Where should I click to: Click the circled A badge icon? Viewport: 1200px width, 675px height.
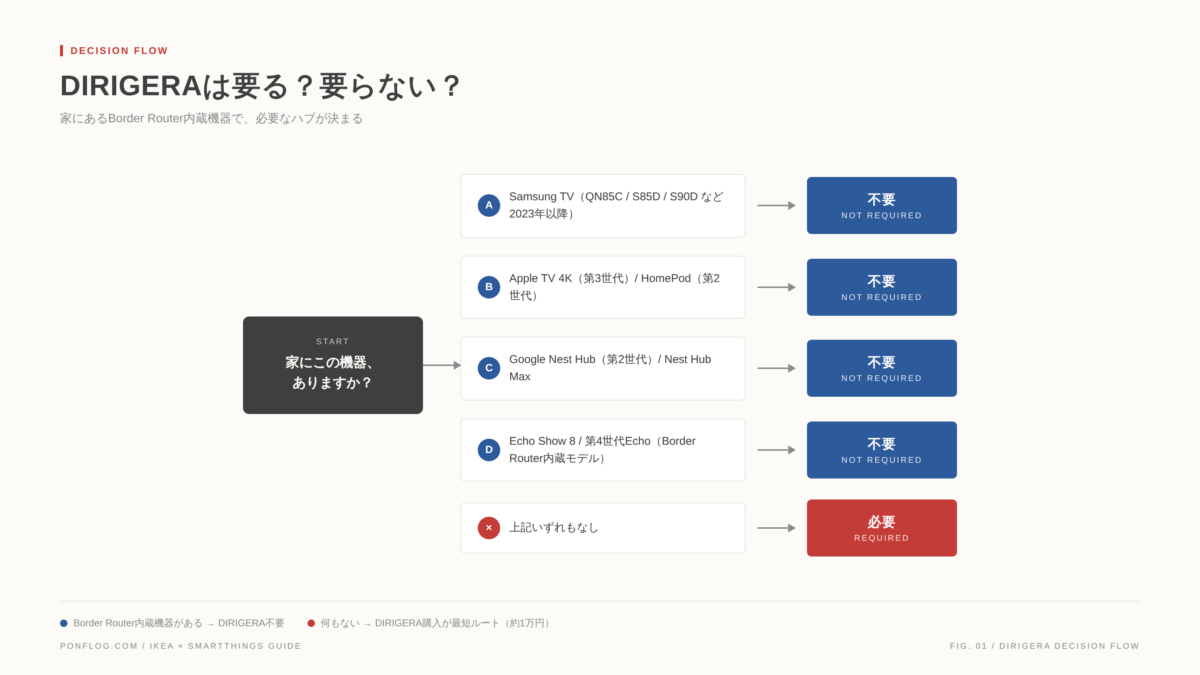pos(489,206)
